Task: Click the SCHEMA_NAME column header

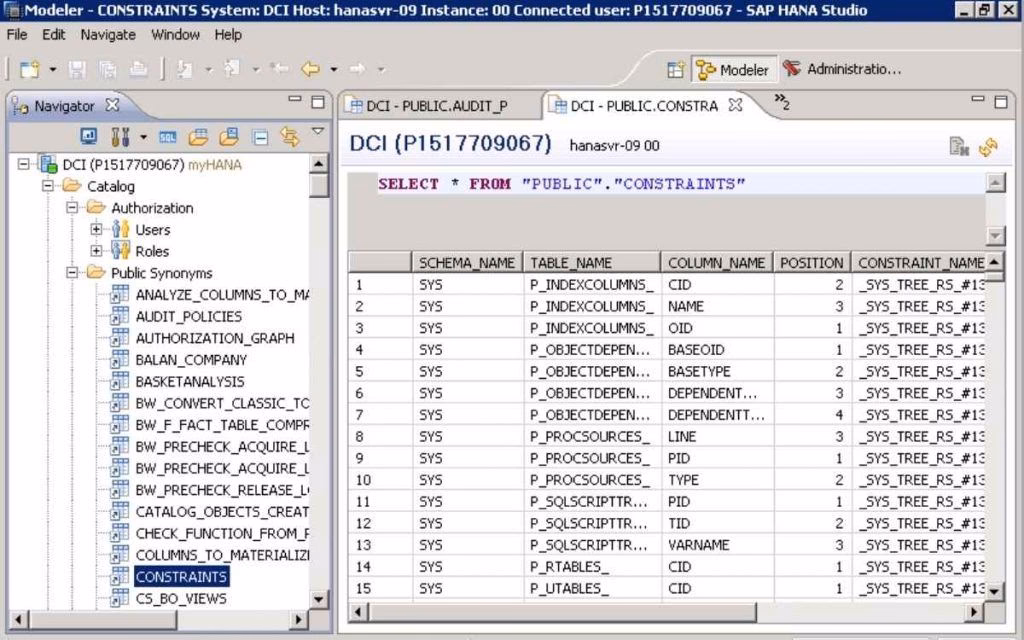Action: [x=467, y=263]
